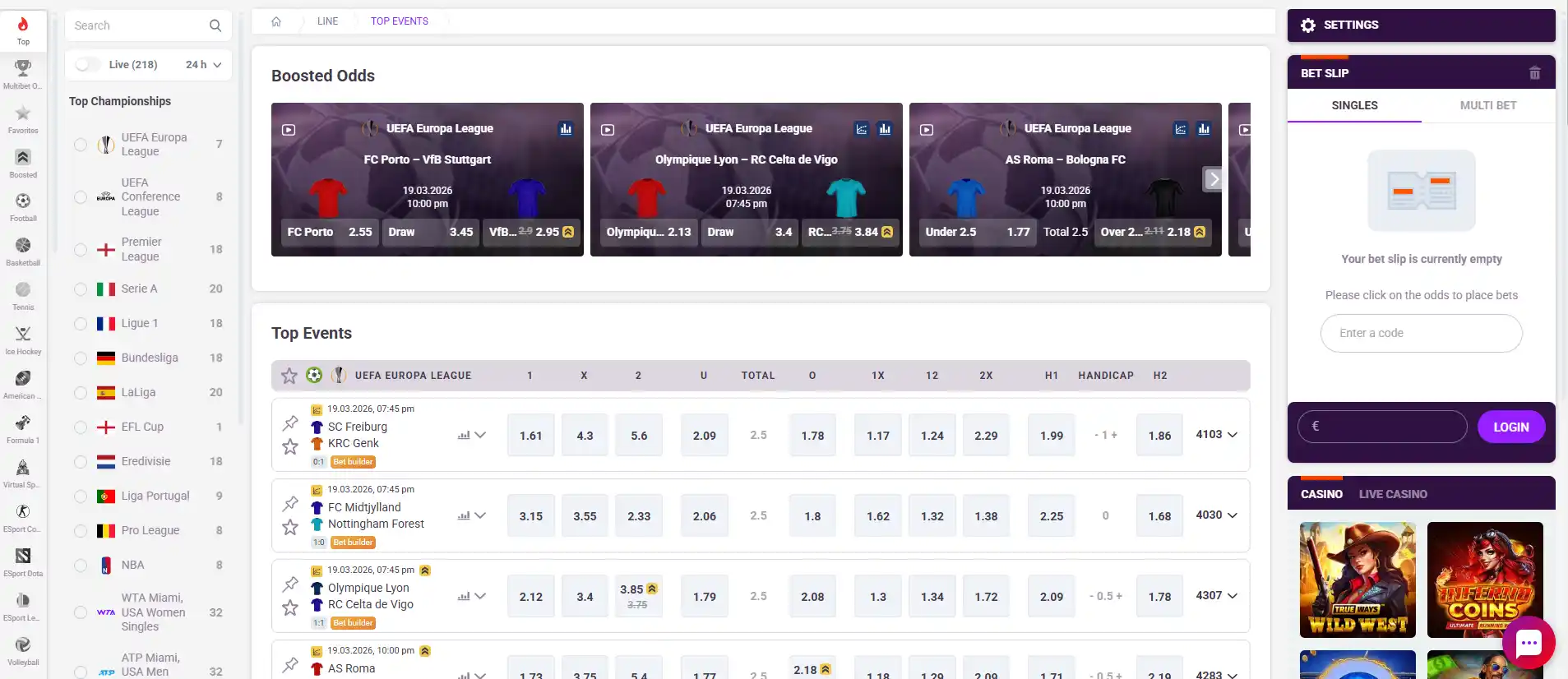Switch to the Multi Bet tab
This screenshot has width=1568, height=679.
[x=1488, y=105]
